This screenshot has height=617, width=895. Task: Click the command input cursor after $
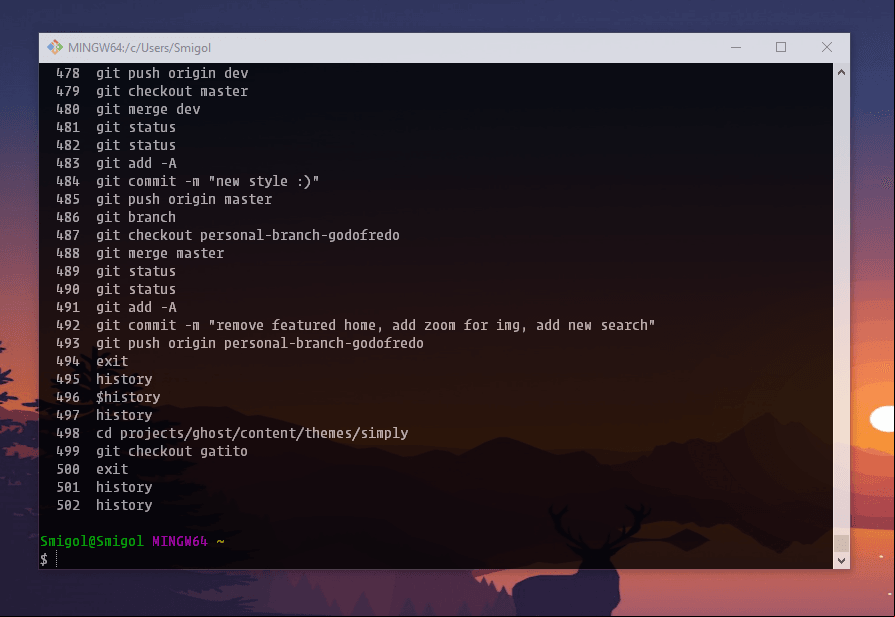[57, 559]
